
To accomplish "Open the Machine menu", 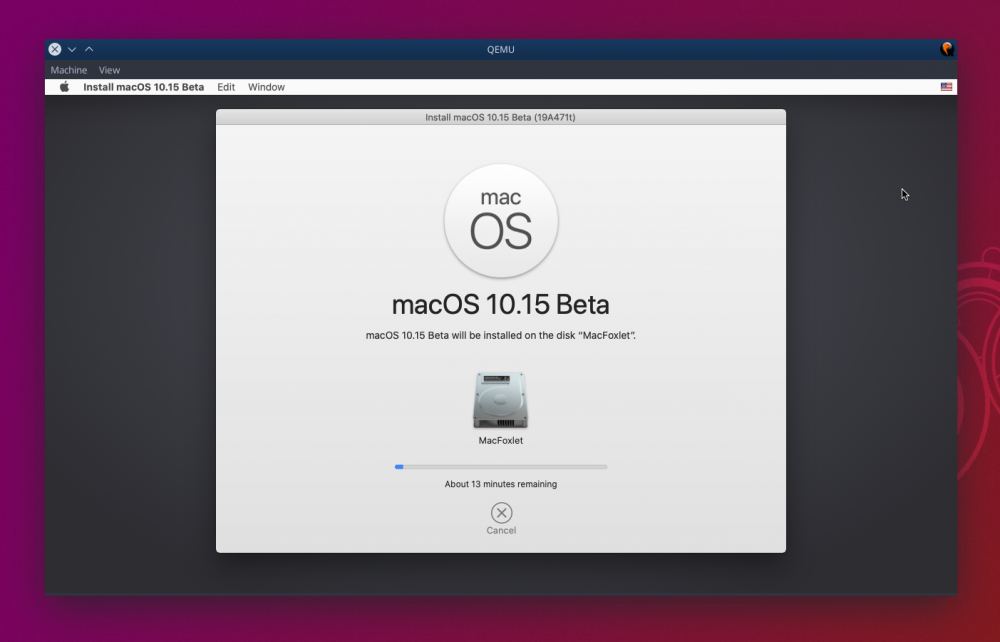I will (69, 70).
